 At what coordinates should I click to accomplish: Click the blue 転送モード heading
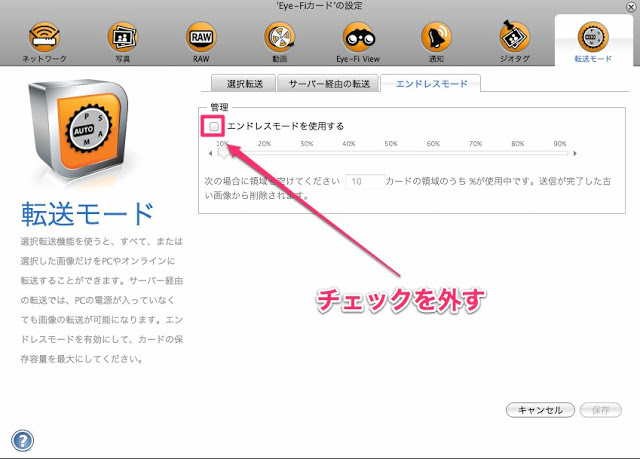(88, 214)
